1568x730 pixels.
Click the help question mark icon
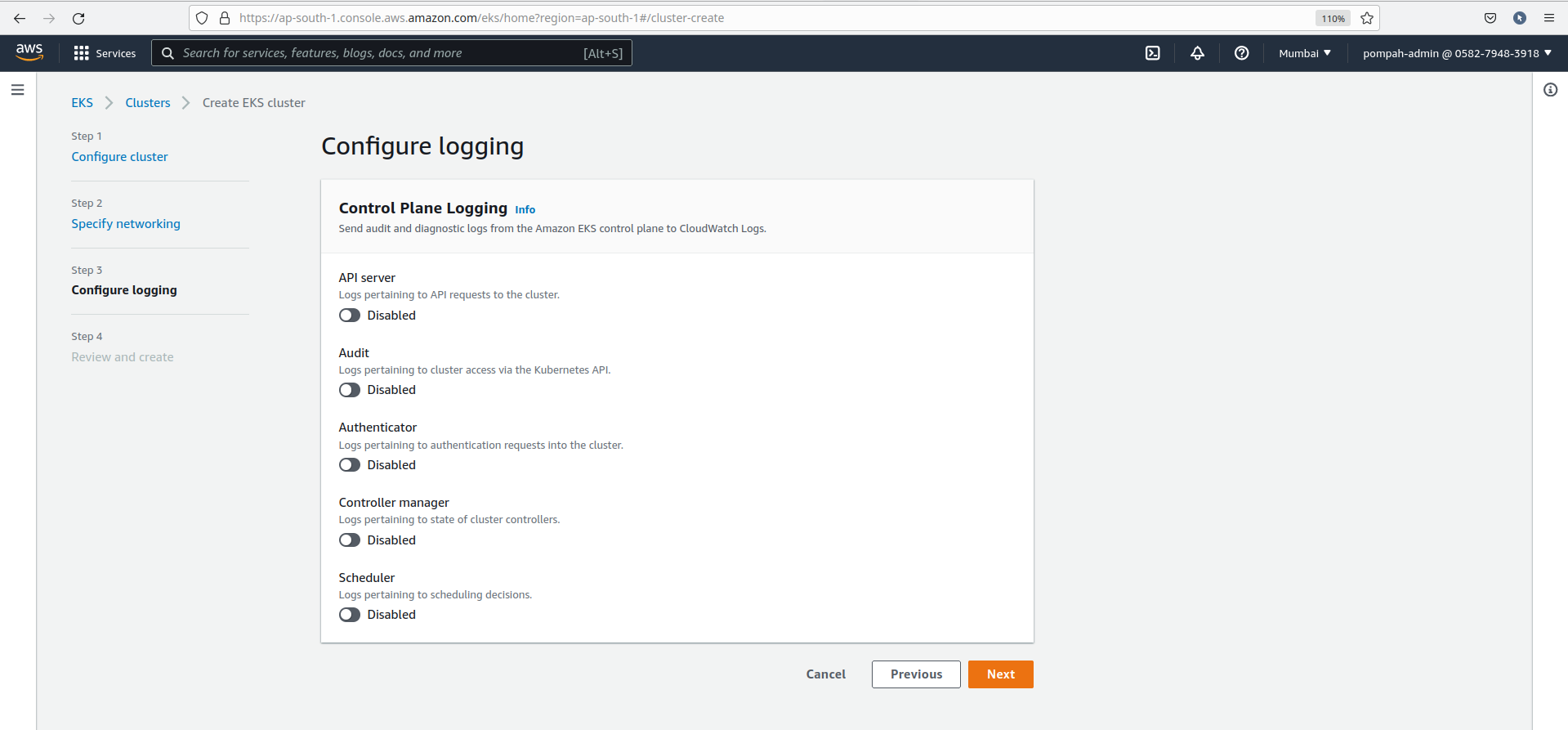tap(1241, 53)
